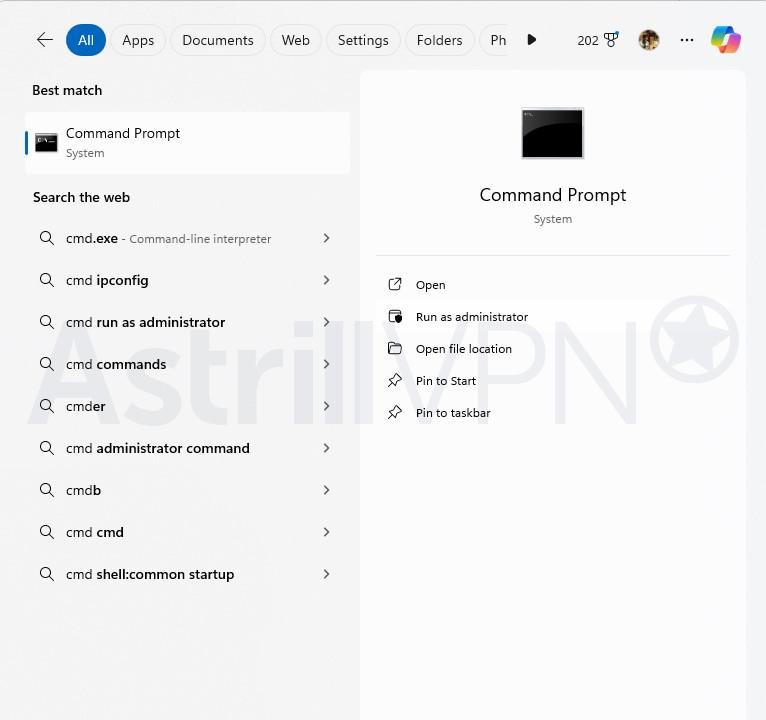Switch to the Apps filter tab
This screenshot has width=766, height=720.
138,40
